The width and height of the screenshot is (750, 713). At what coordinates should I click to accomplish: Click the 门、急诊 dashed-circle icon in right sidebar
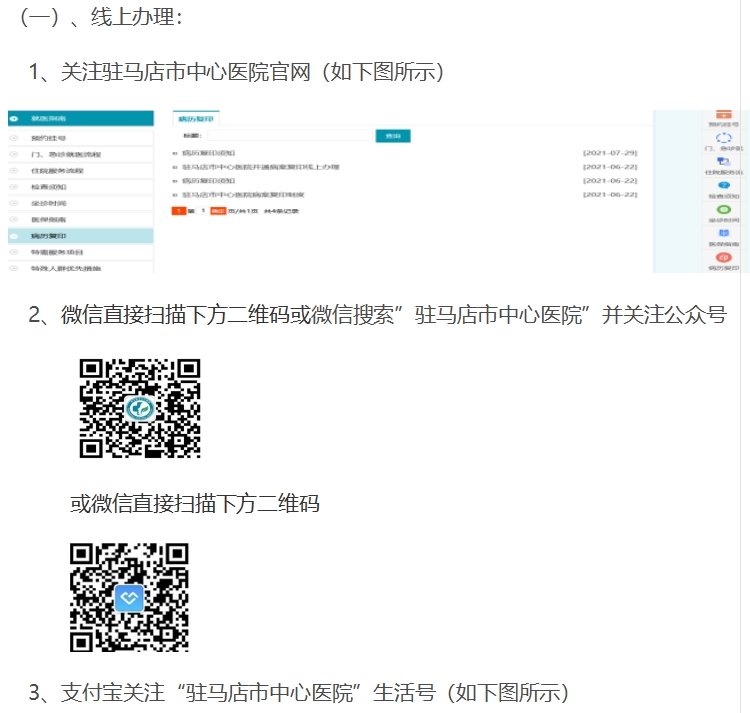(723, 138)
